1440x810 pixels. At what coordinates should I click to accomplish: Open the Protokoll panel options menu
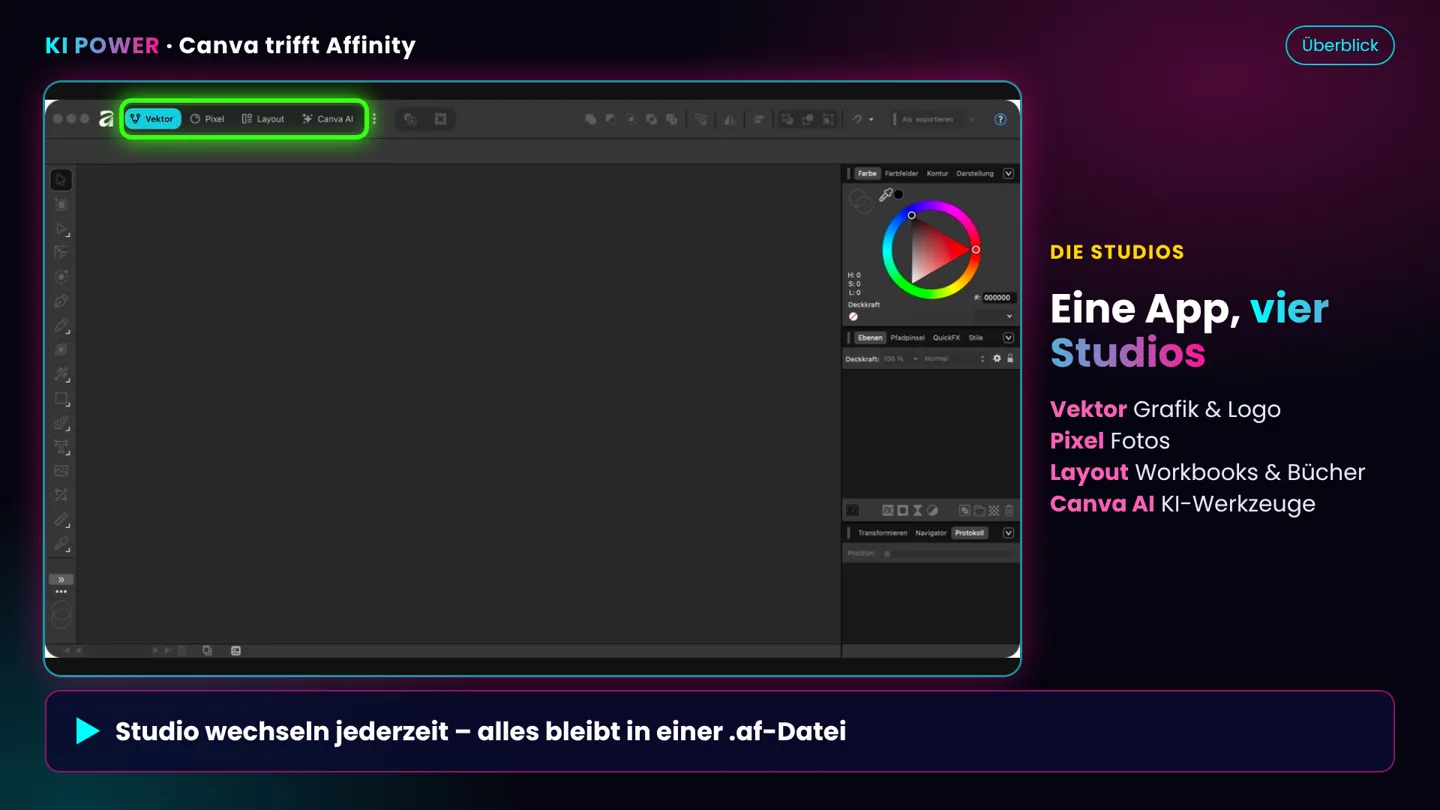1008,533
